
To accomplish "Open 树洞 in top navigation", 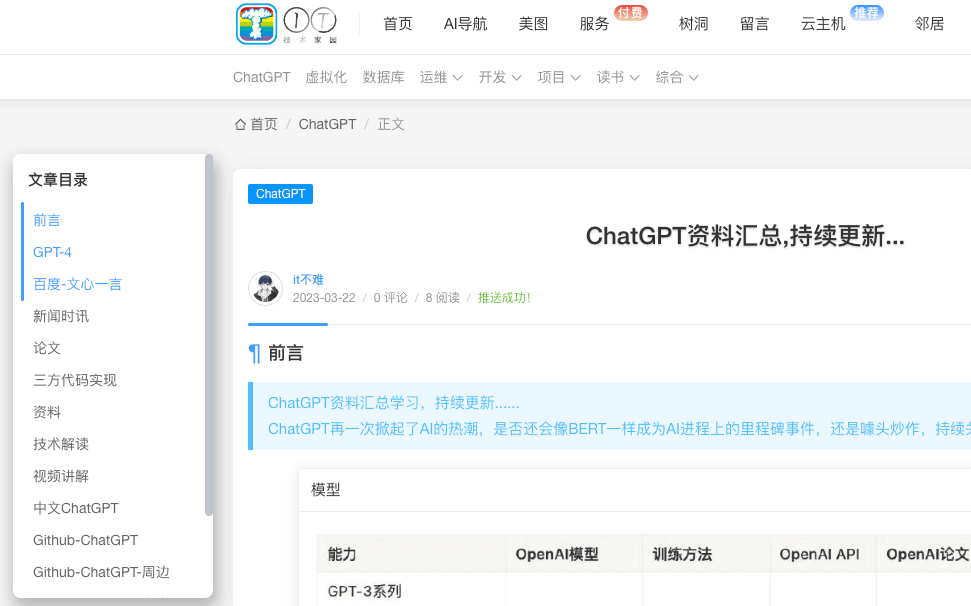I will (x=694, y=24).
